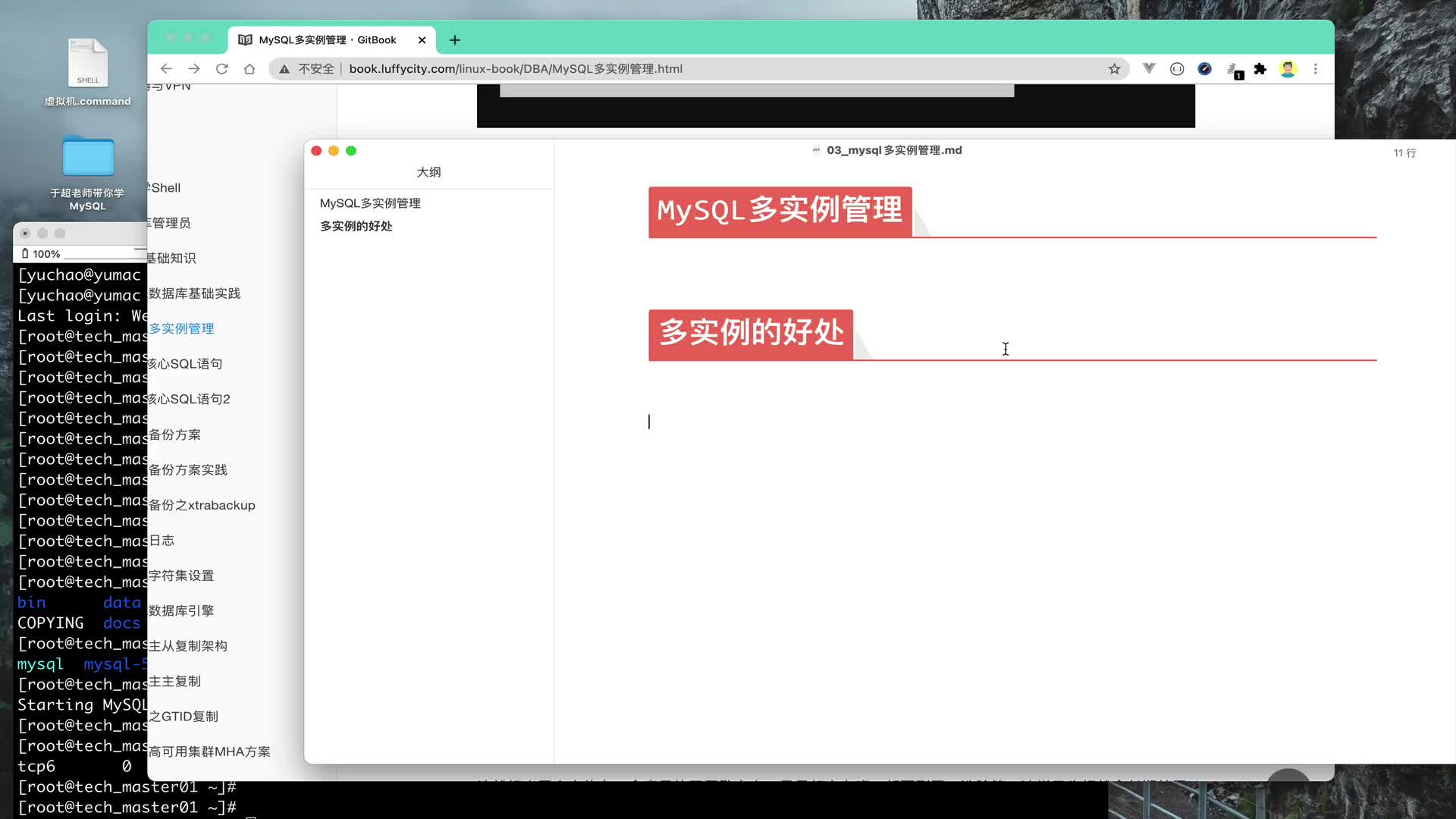The image size is (1456, 819).
Task: Open the 管理员 sidebar link
Action: coord(170,223)
